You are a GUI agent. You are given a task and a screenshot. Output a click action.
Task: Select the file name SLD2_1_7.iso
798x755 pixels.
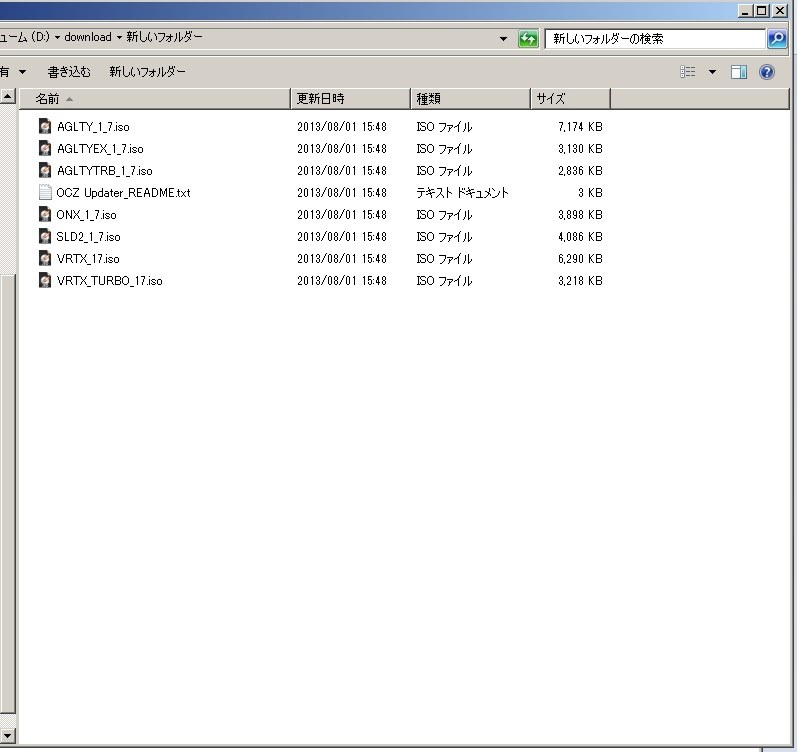pyautogui.click(x=89, y=237)
